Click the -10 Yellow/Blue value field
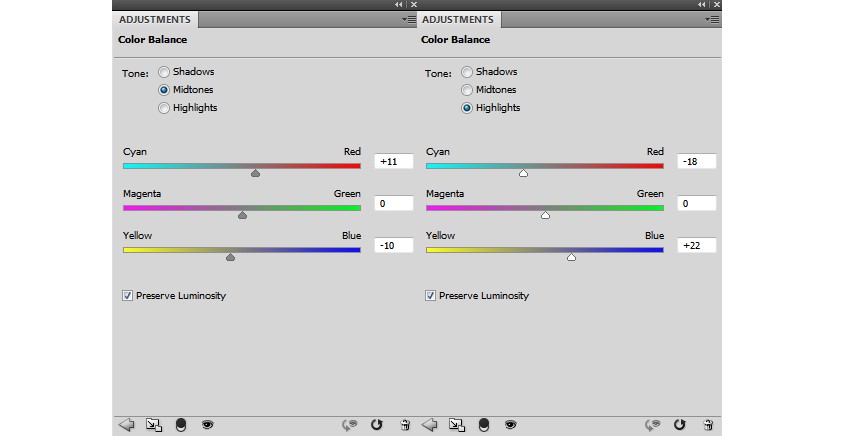This screenshot has height=436, width=850. point(394,245)
